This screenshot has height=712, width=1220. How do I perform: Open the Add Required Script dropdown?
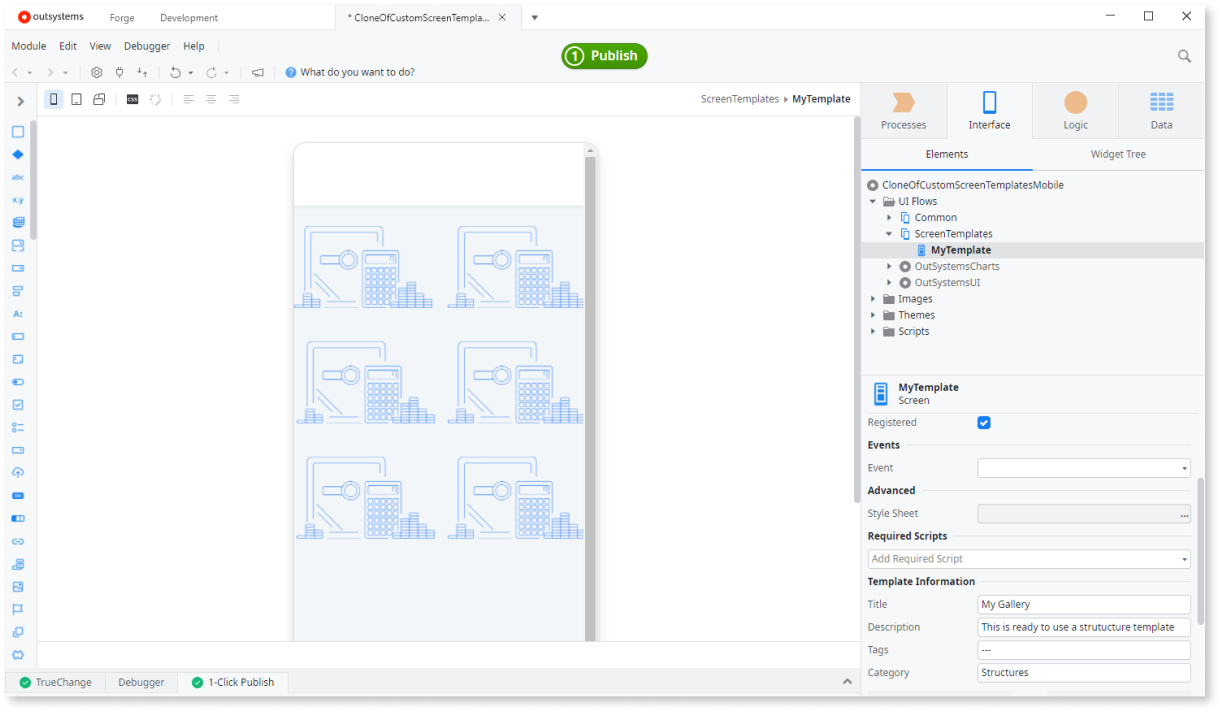[1028, 558]
